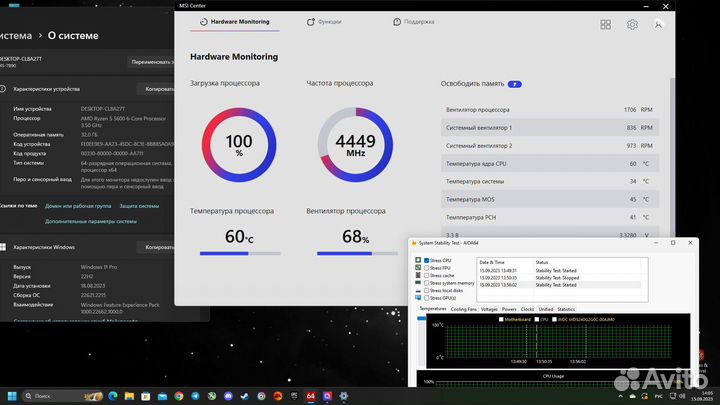The height and width of the screenshot is (405, 720).
Task: Select the Вентилятор процессора RPM row
Action: click(x=550, y=110)
